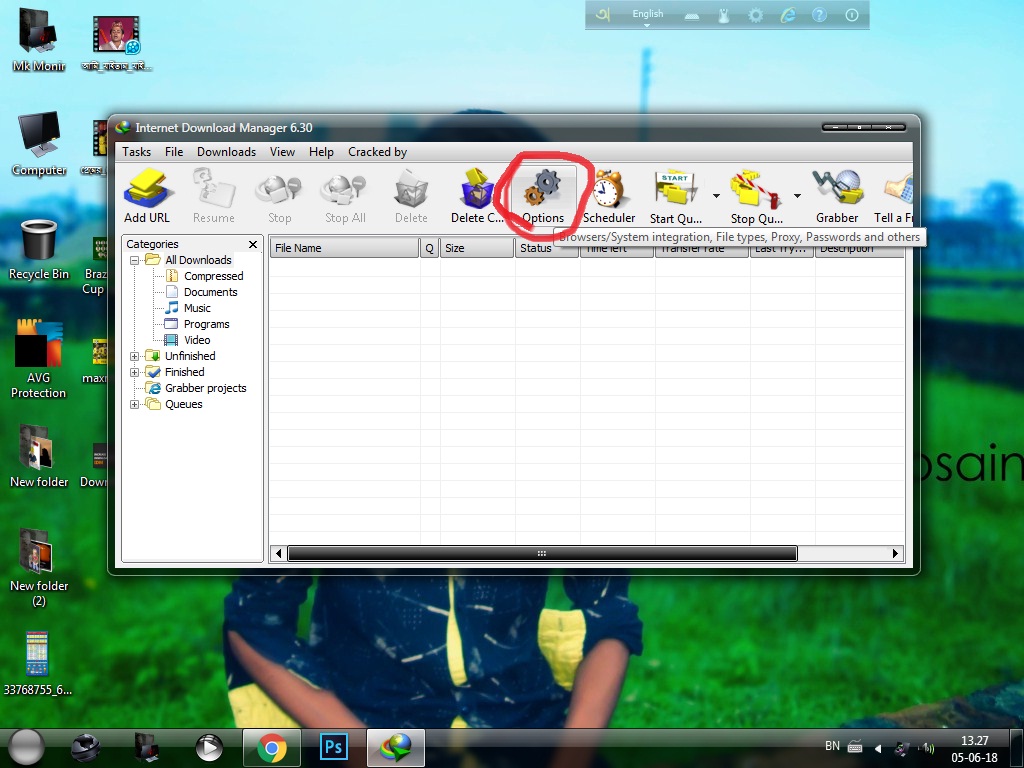Select the 33768755_6... desktop file
The width and height of the screenshot is (1024, 768).
37,663
